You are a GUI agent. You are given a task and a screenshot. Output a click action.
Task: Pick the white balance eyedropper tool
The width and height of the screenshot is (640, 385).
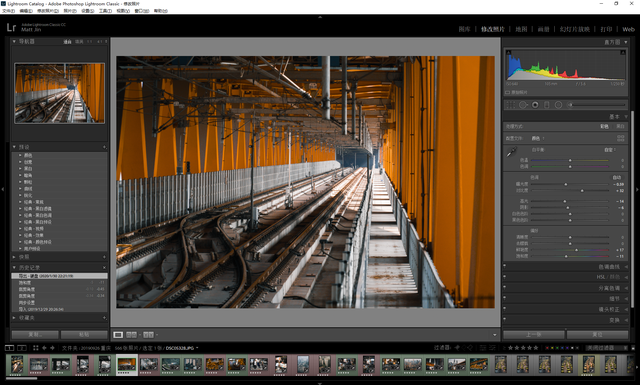click(511, 153)
